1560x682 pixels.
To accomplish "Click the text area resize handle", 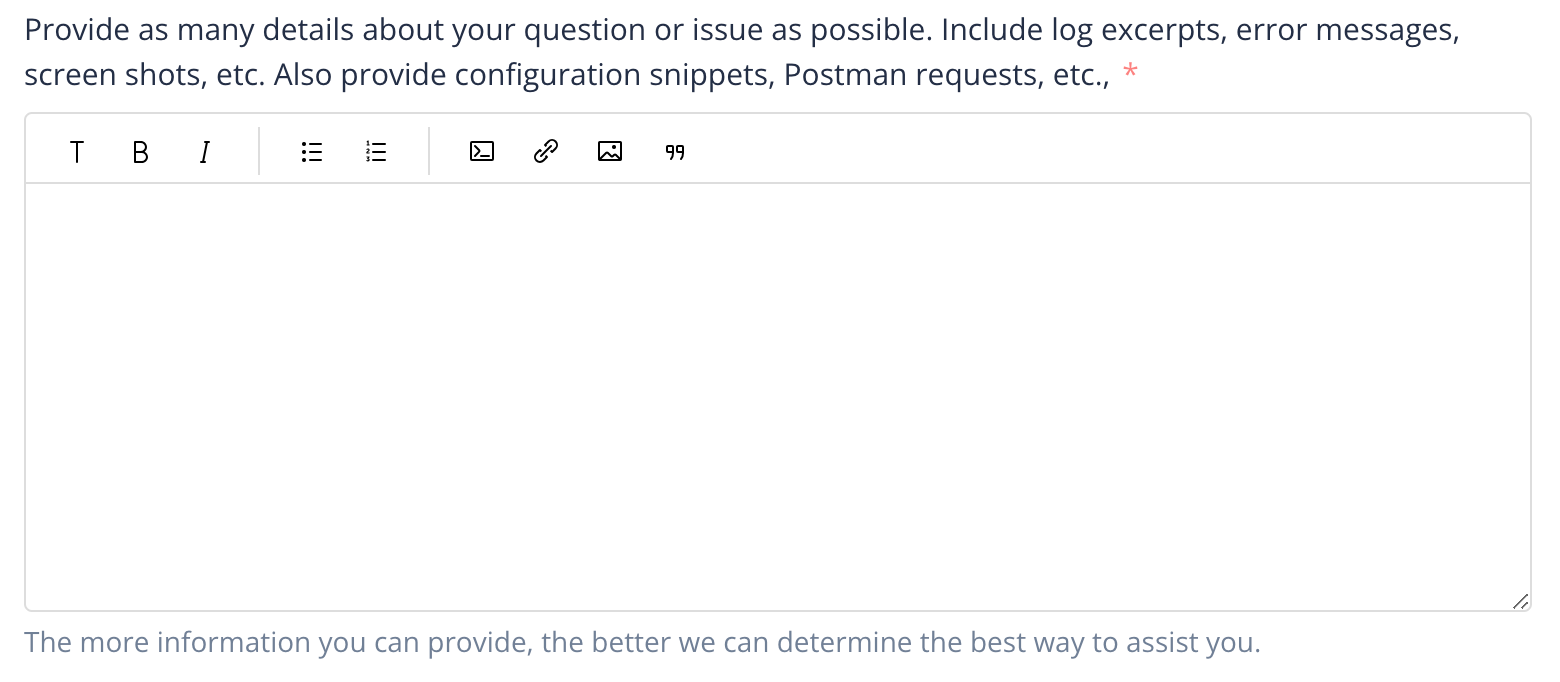I will pyautogui.click(x=1519, y=600).
